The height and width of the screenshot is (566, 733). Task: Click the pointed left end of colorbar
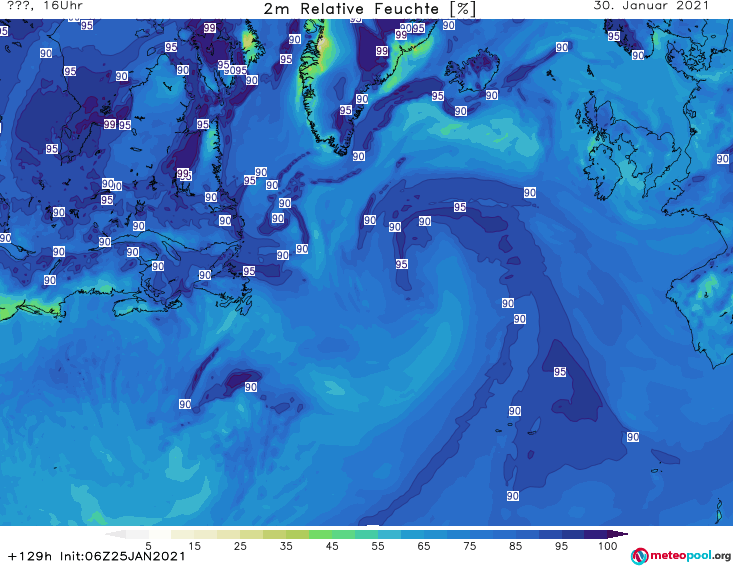point(115,534)
